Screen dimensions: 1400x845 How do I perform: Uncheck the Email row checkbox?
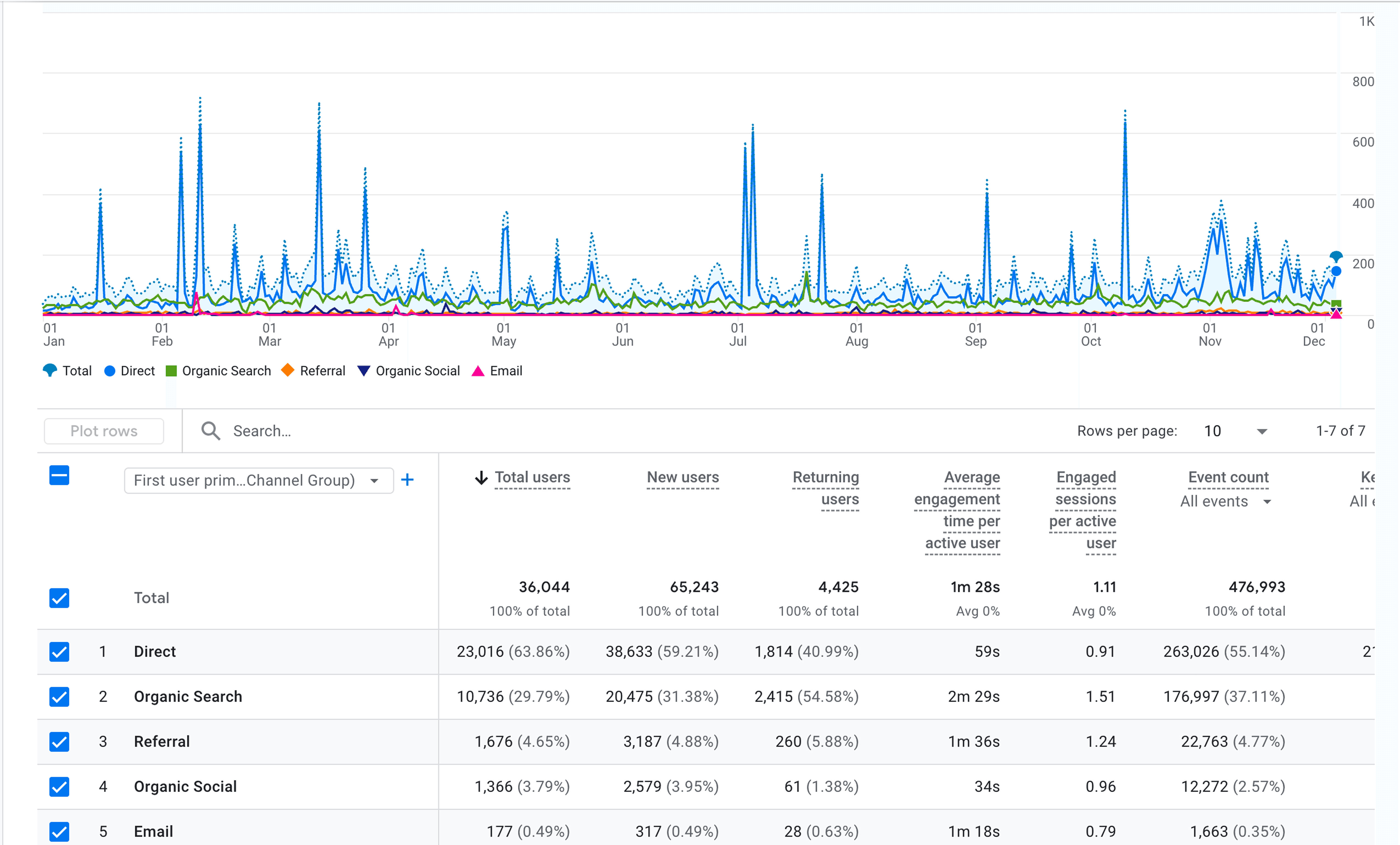pos(59,831)
